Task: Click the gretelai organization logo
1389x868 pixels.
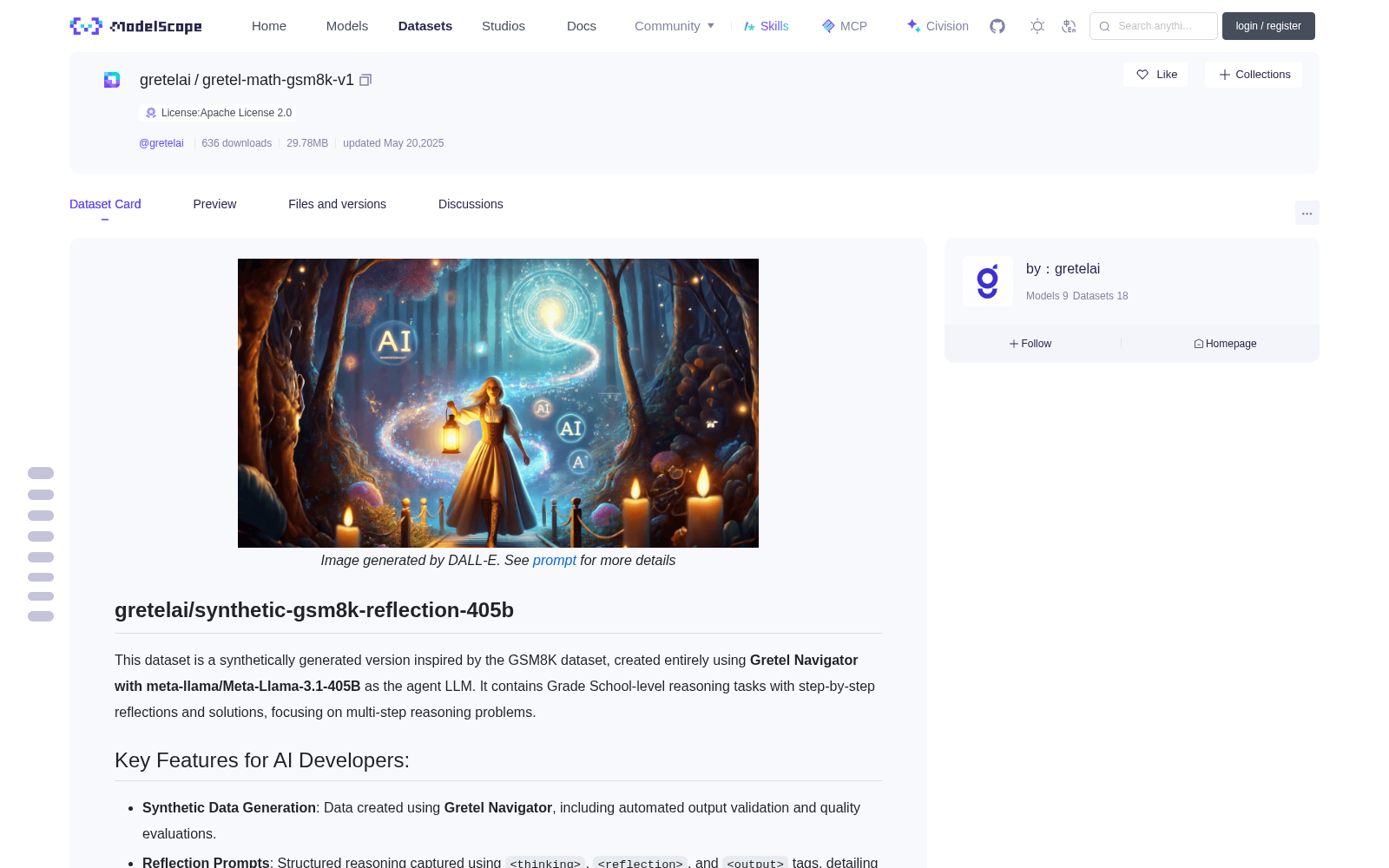Action: click(x=988, y=281)
